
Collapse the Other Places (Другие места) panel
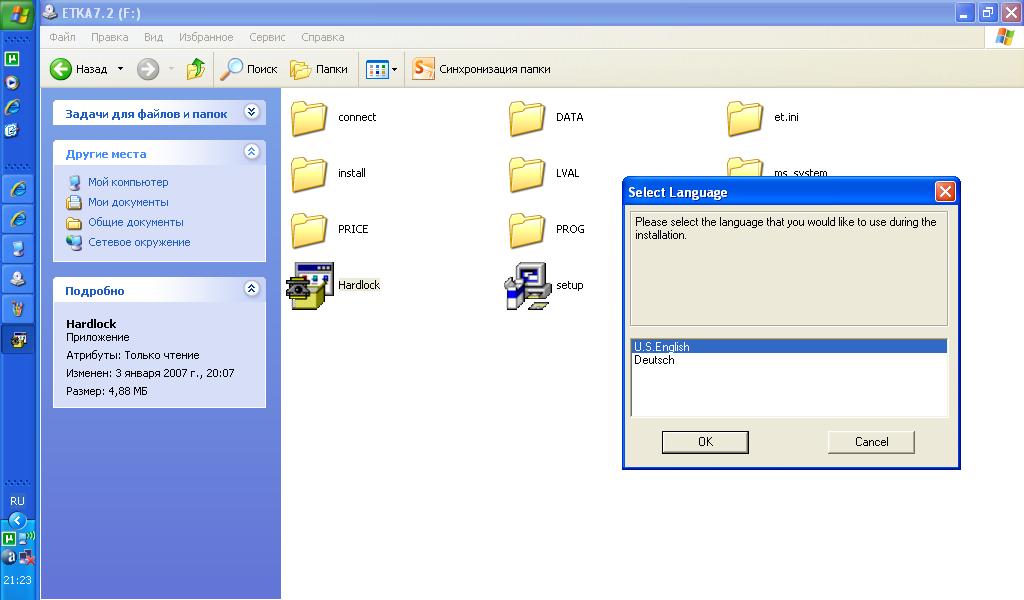pos(251,153)
